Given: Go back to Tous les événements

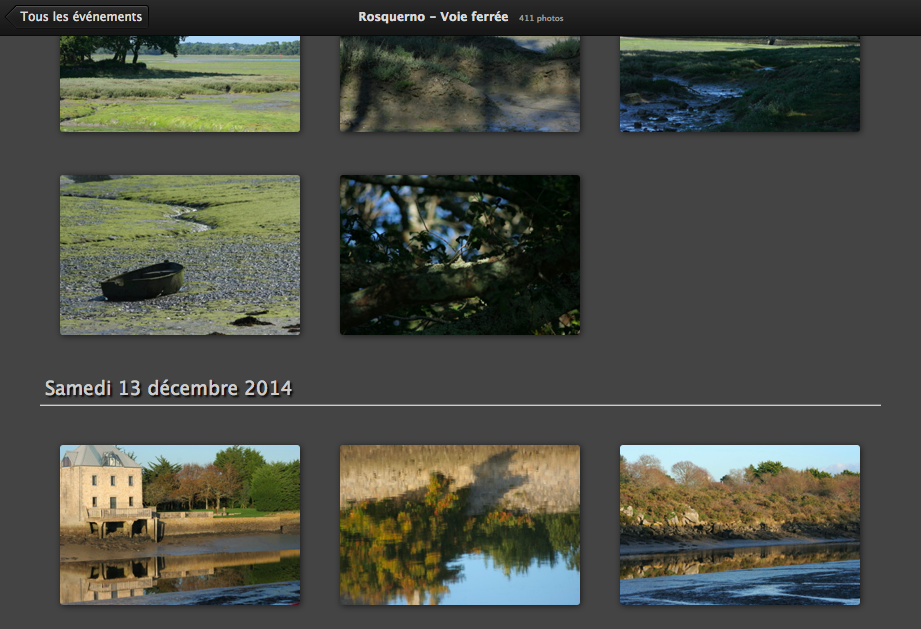Looking at the screenshot, I should click(x=77, y=16).
